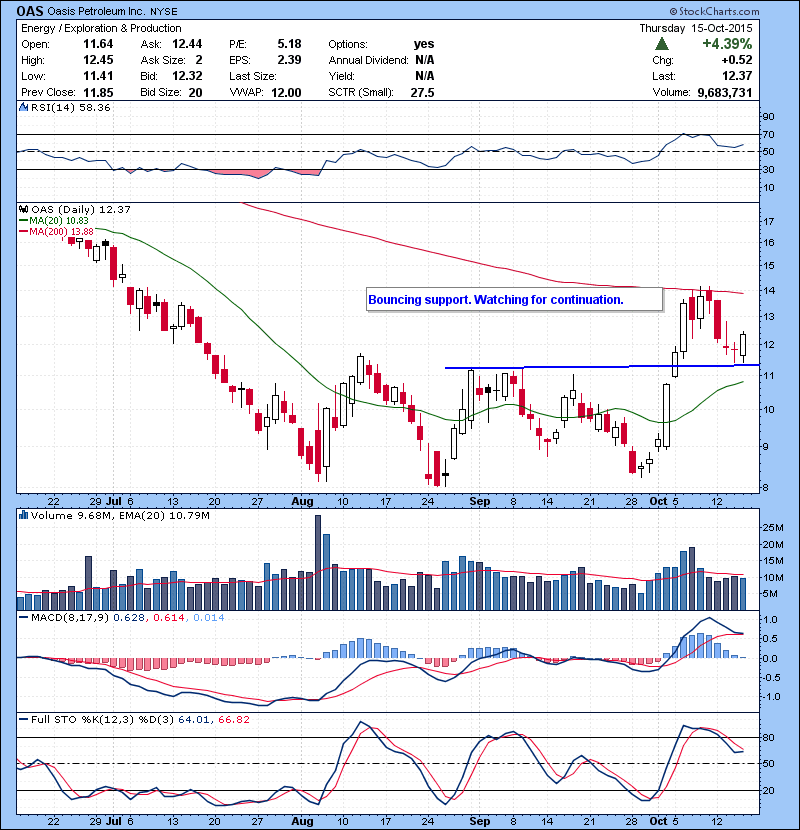The width and height of the screenshot is (800, 830).
Task: Click the 'Jul' label on price chart axis
Action: click(113, 501)
